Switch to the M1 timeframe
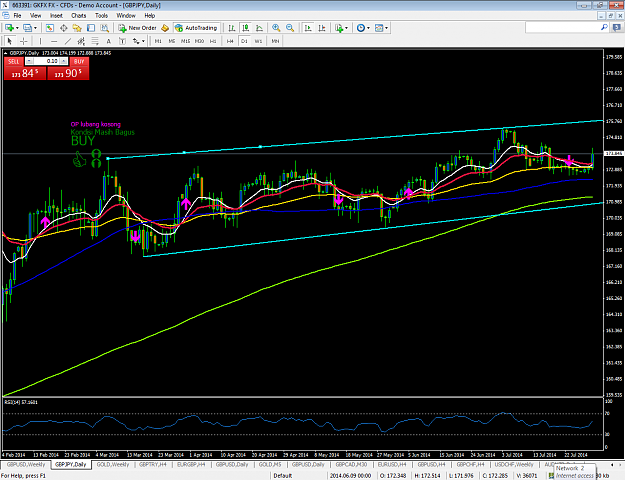Image resolution: width=625 pixels, height=480 pixels. 158,41
